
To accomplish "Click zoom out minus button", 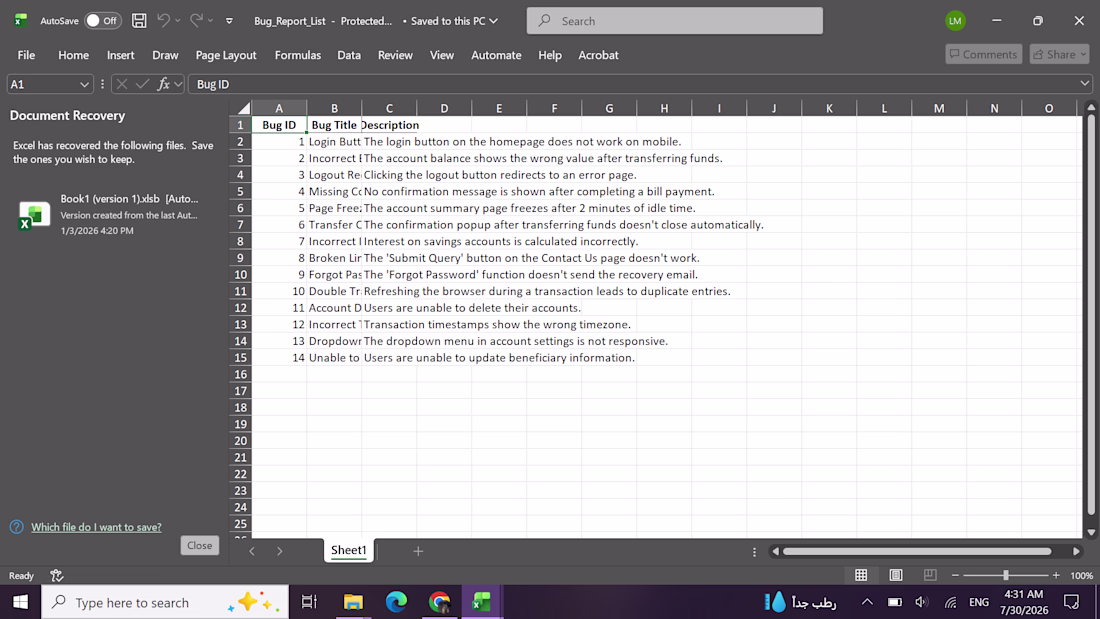I will pyautogui.click(x=955, y=575).
